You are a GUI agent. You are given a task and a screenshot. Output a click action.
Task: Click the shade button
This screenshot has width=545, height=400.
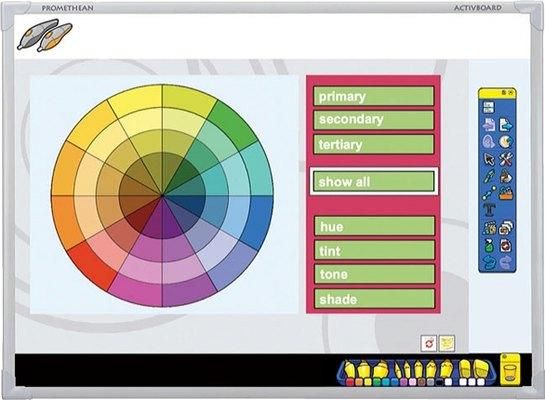(374, 299)
